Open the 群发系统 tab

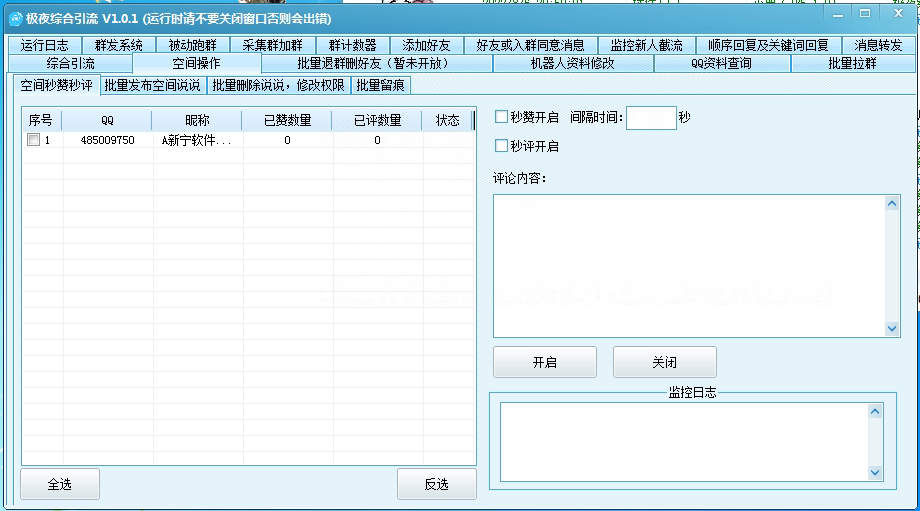119,45
